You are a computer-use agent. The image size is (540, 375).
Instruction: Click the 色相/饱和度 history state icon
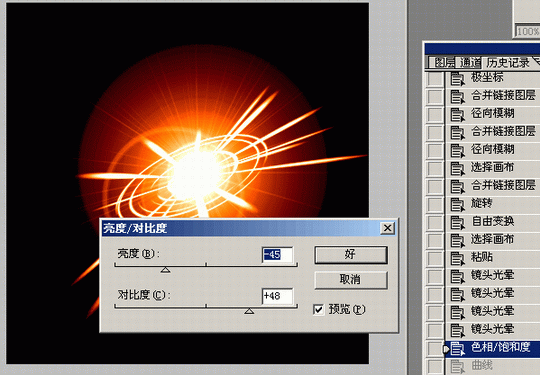(457, 348)
